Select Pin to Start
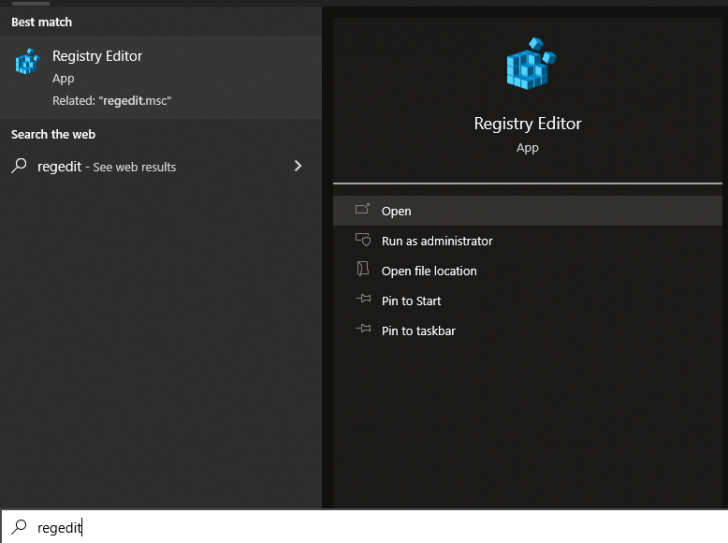The width and height of the screenshot is (728, 543). 527,301
